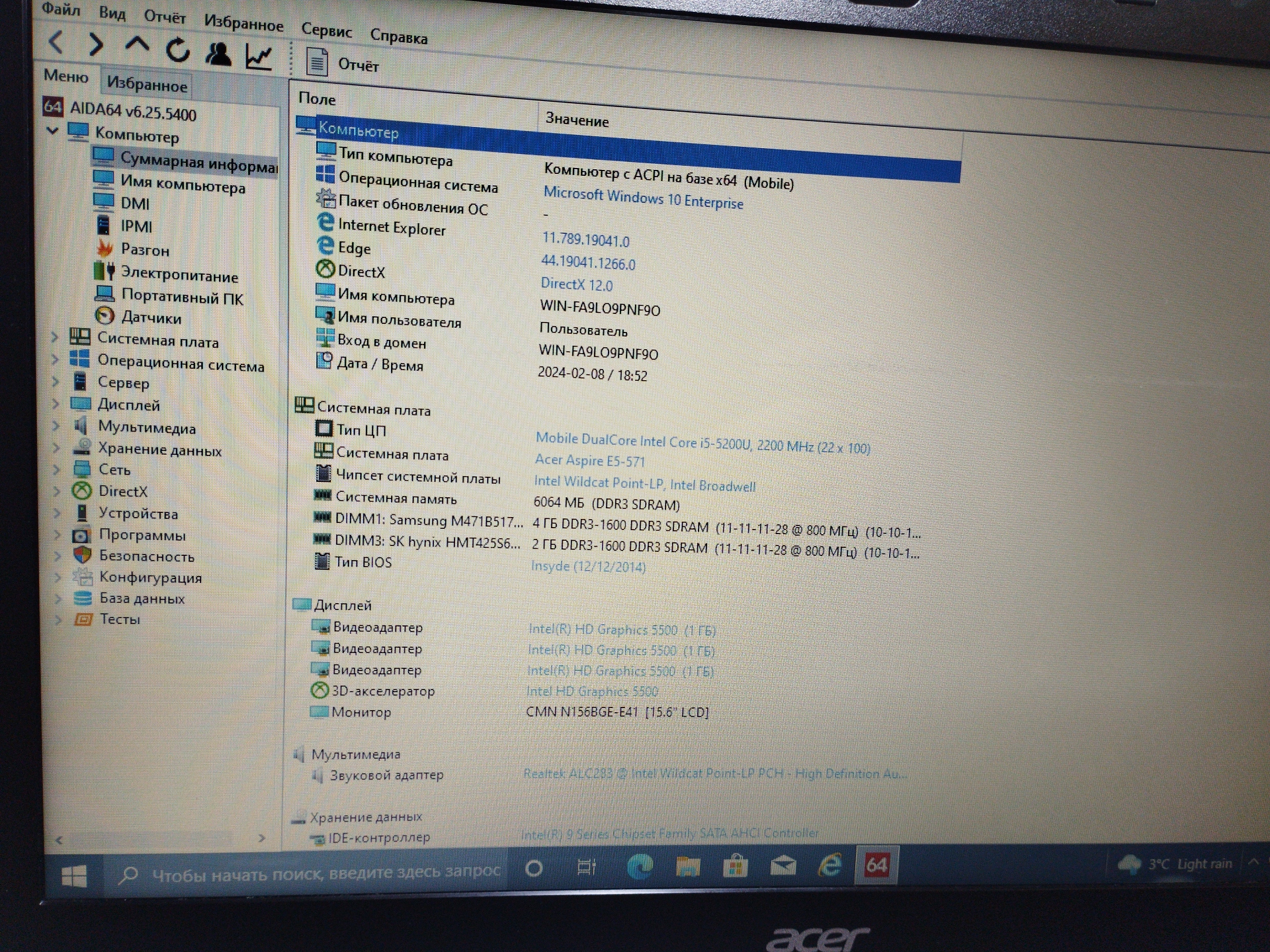Viewport: 1270px width, 952px height.
Task: Open the DirectX 12.0 link
Action: [576, 284]
